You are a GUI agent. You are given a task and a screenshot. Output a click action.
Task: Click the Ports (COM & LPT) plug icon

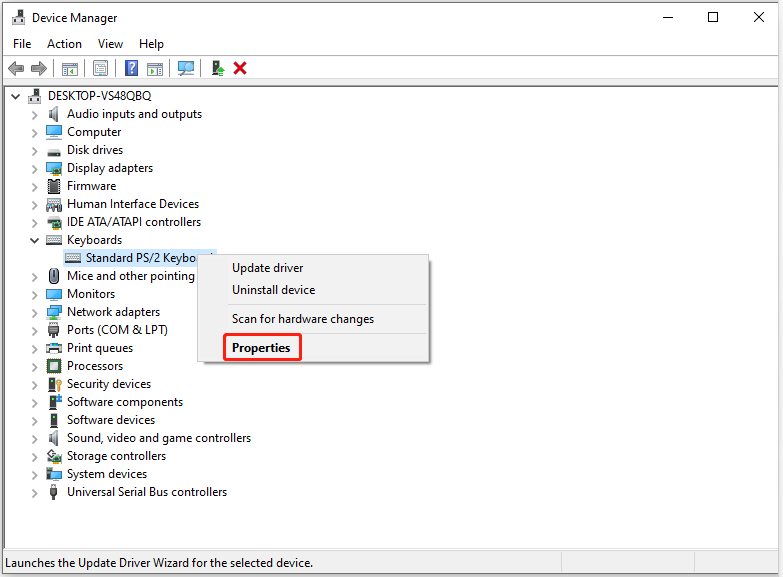click(x=53, y=330)
